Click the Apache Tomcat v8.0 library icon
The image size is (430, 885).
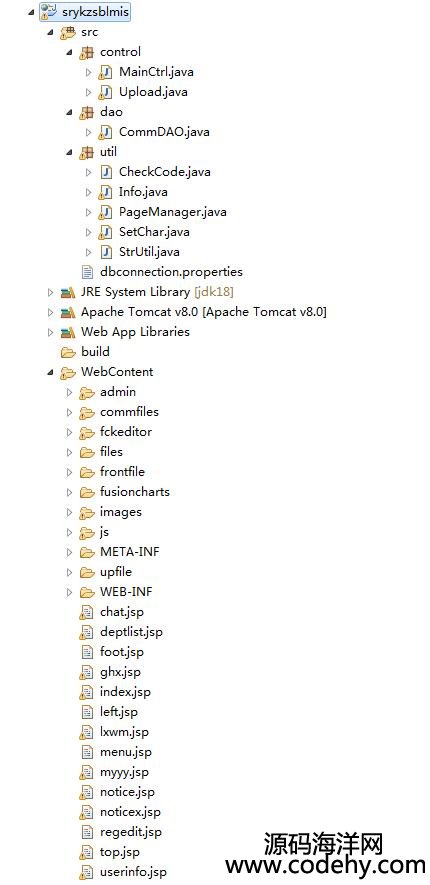[x=68, y=312]
